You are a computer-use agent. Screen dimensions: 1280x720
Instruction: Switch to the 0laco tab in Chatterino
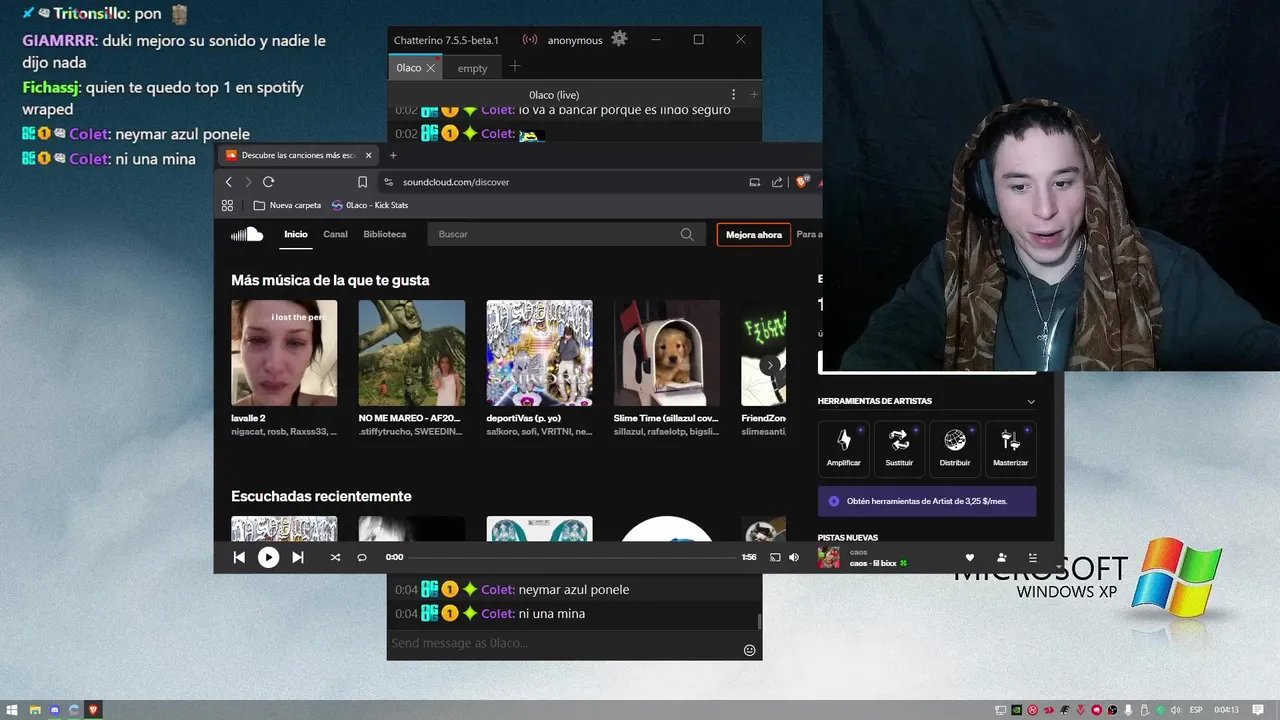tap(408, 68)
